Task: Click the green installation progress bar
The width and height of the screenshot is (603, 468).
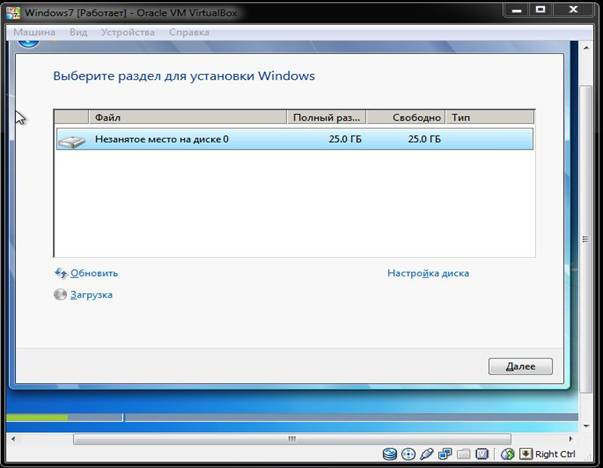Action: (x=37, y=417)
